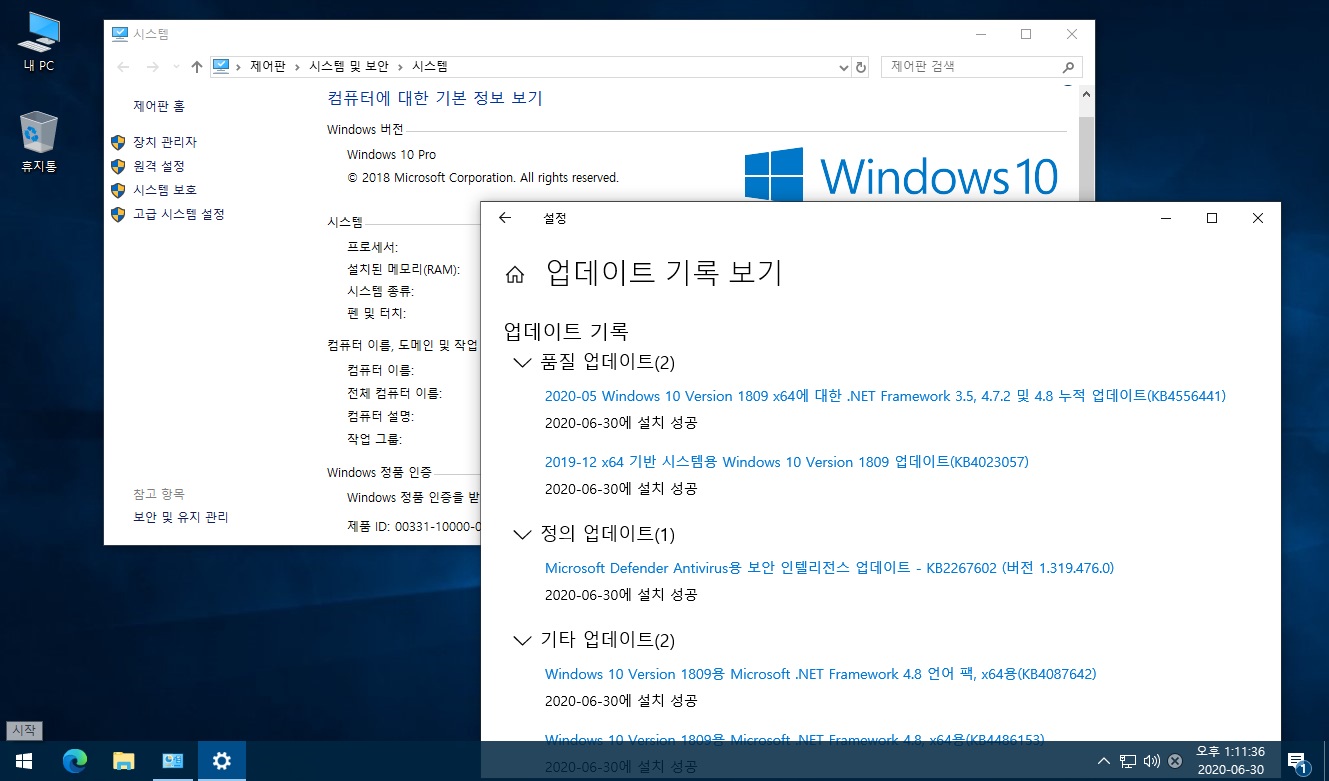Open KB4087642 language pack link
This screenshot has width=1329, height=781.
pyautogui.click(x=820, y=674)
